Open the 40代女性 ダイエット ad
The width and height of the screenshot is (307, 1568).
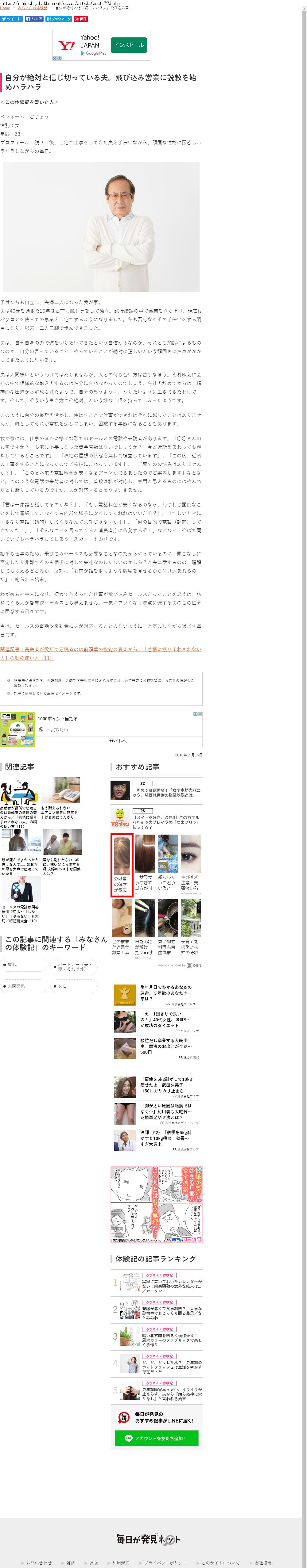157,1022
